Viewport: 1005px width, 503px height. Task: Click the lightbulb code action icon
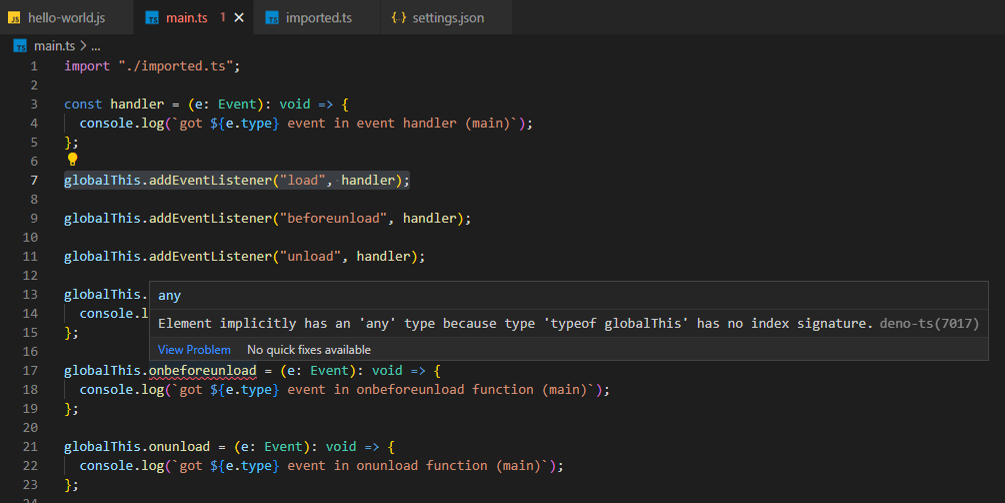coord(72,159)
